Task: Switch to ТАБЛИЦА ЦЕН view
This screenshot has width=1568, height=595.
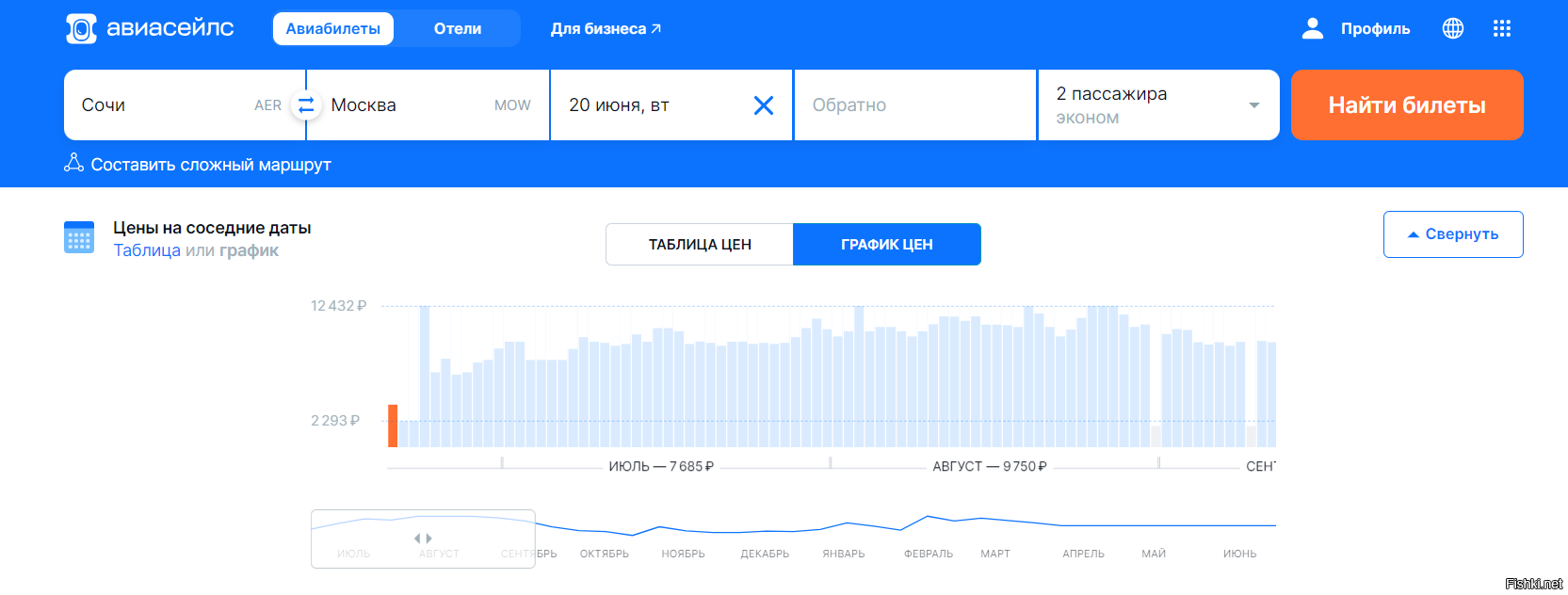Action: coord(700,245)
